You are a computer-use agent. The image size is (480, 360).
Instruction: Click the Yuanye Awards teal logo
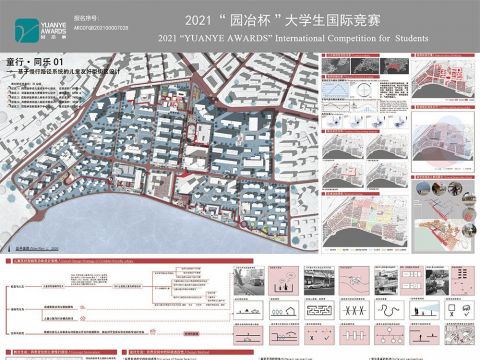click(x=27, y=30)
